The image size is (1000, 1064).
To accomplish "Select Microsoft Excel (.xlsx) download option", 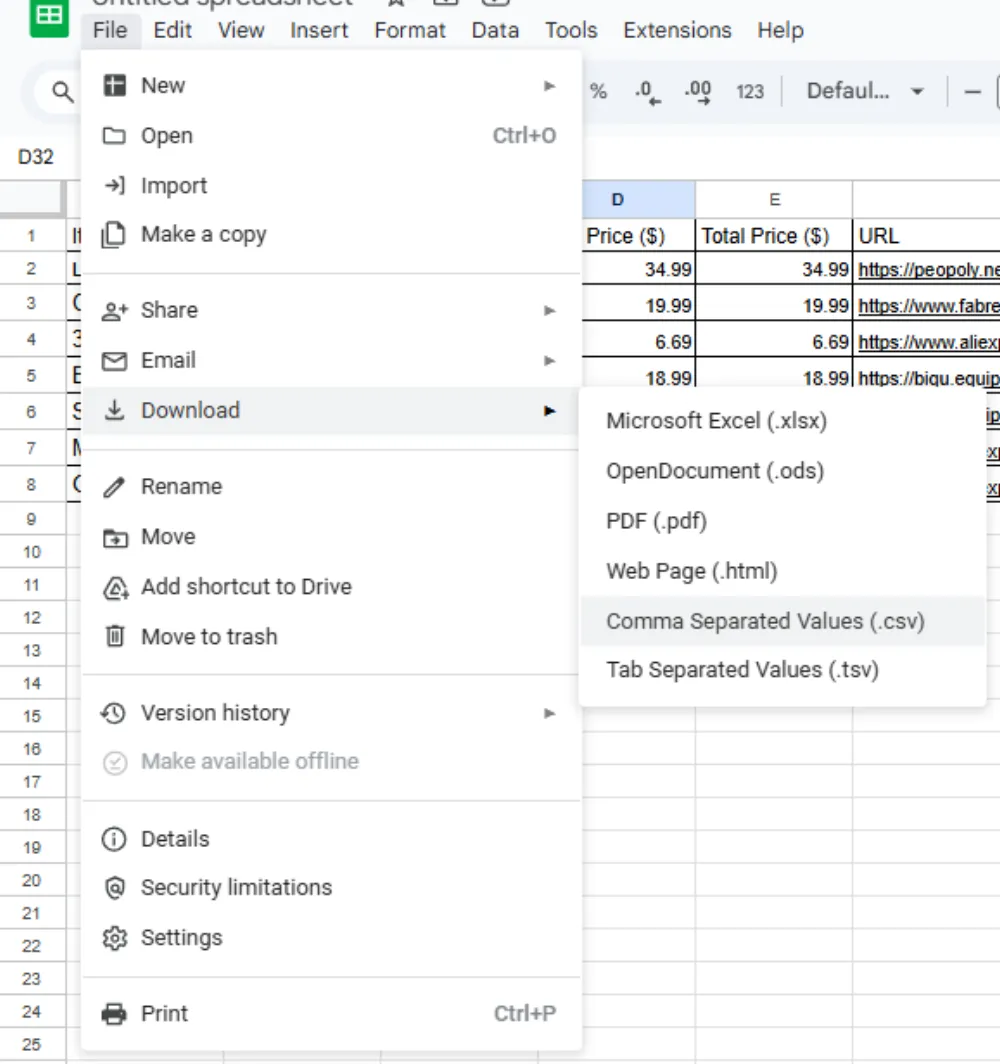I will point(716,421).
